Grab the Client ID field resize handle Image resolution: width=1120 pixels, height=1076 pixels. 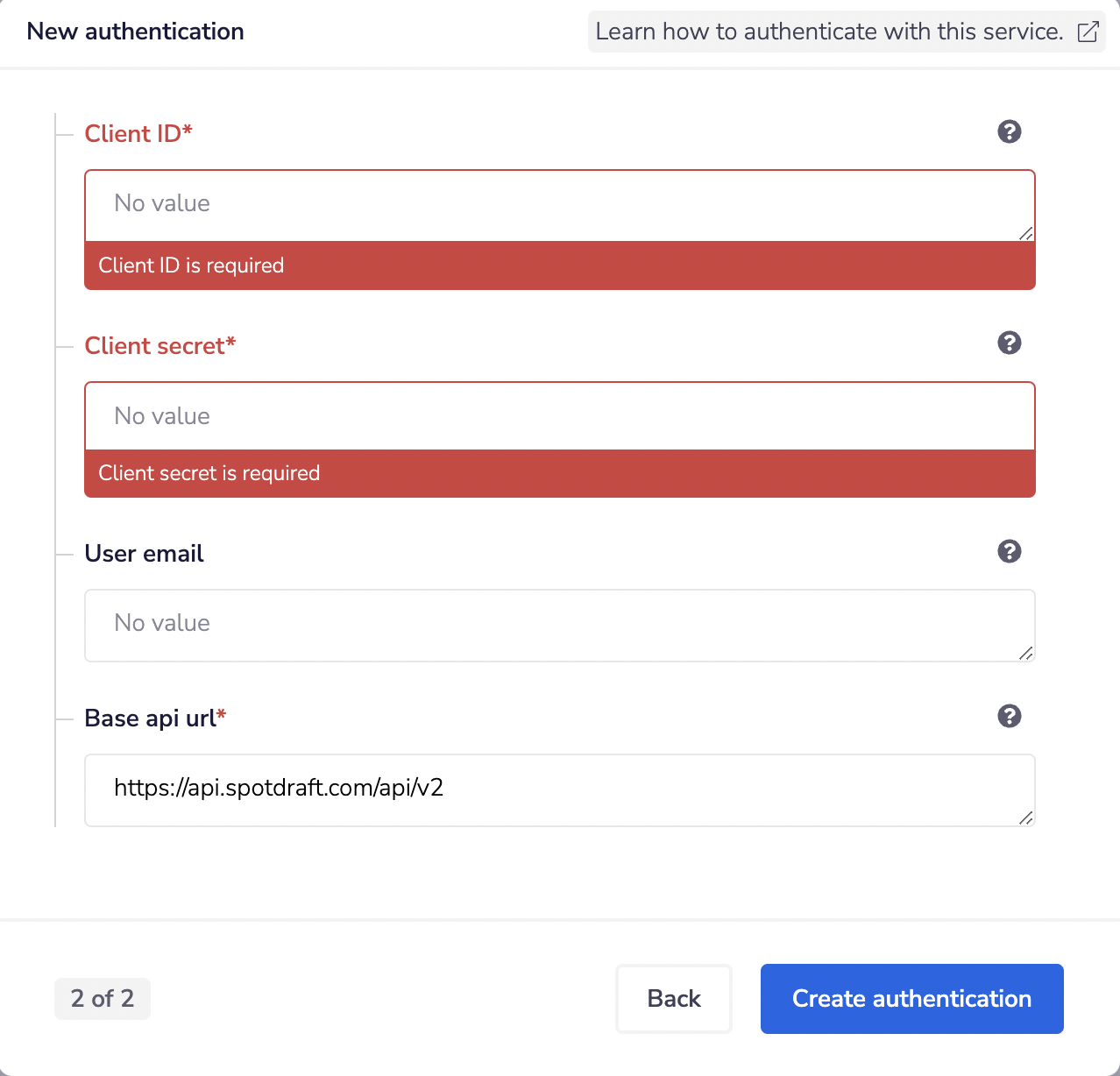pos(1026,233)
